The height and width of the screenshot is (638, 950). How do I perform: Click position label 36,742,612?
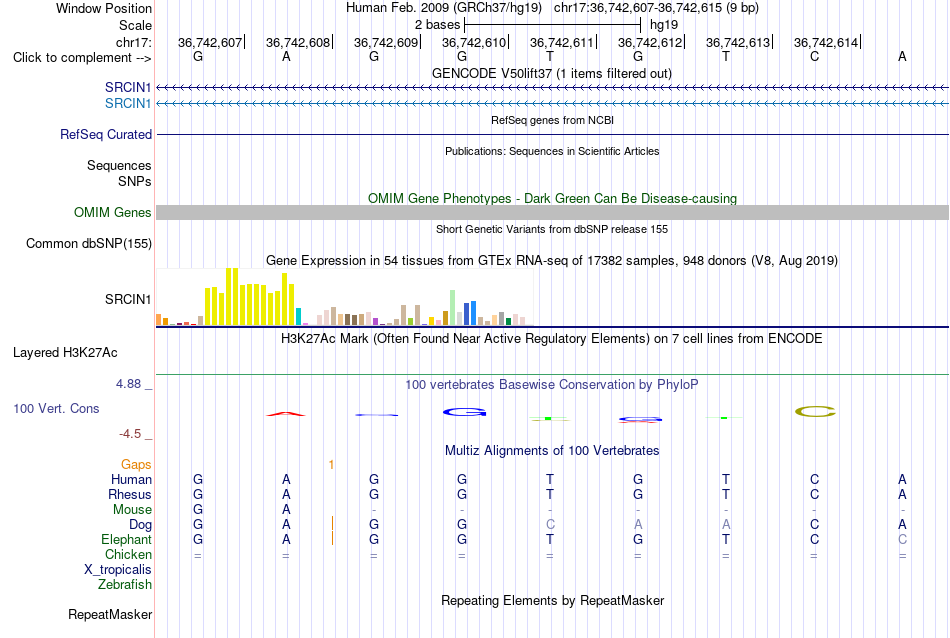[650, 42]
